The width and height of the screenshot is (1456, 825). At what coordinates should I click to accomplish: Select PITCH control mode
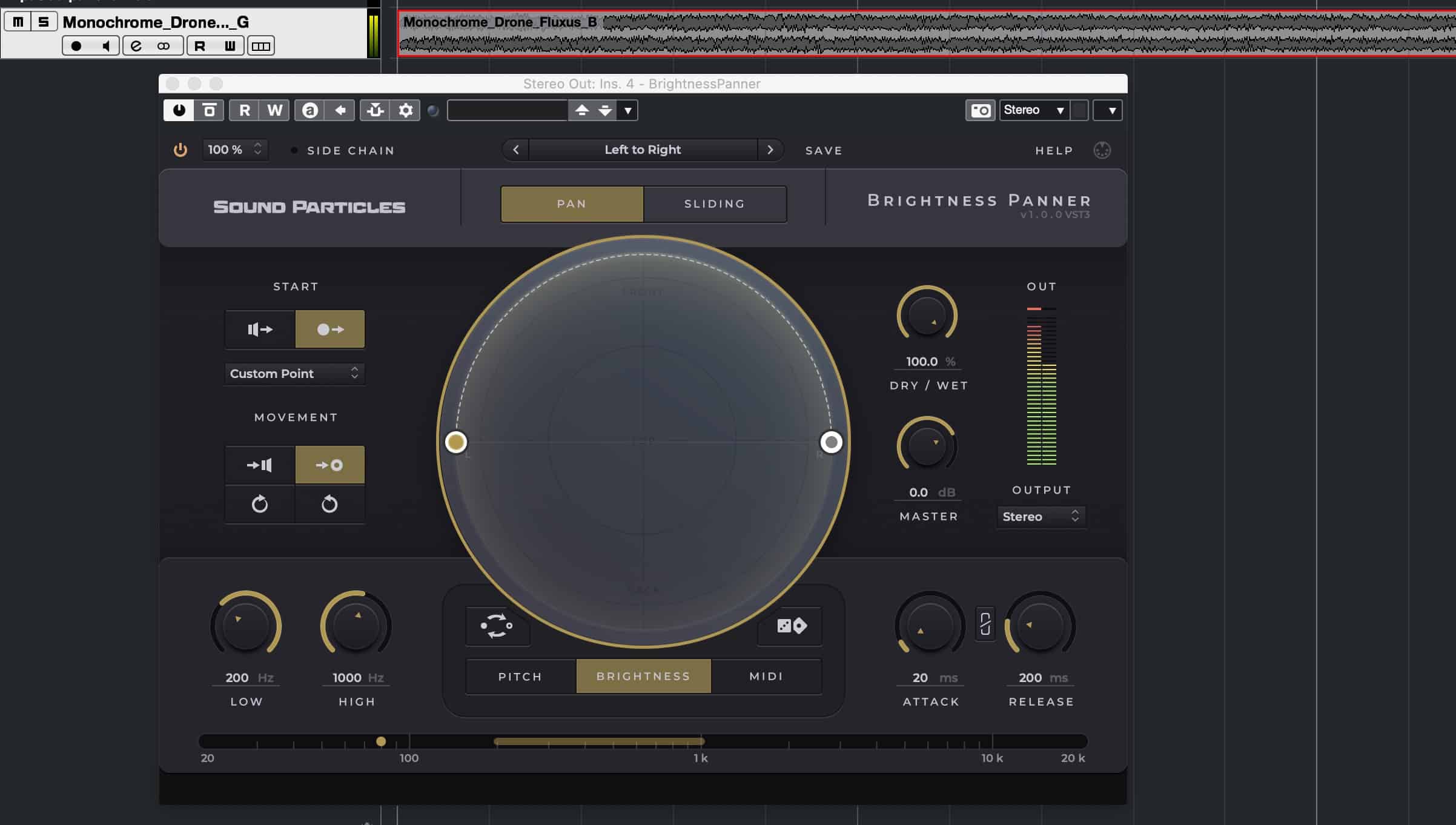(520, 676)
